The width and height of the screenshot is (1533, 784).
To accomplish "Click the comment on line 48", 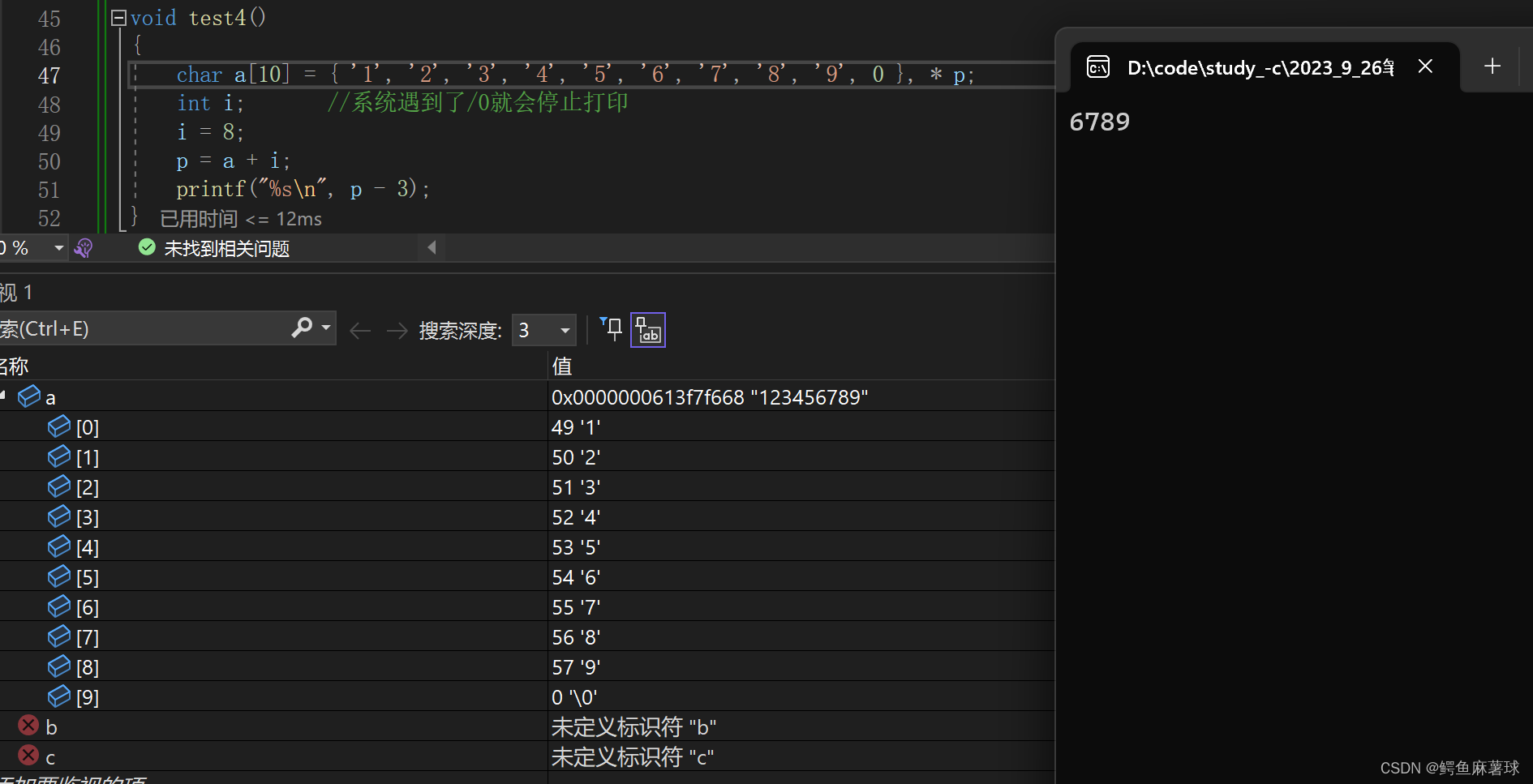I will pos(478,102).
